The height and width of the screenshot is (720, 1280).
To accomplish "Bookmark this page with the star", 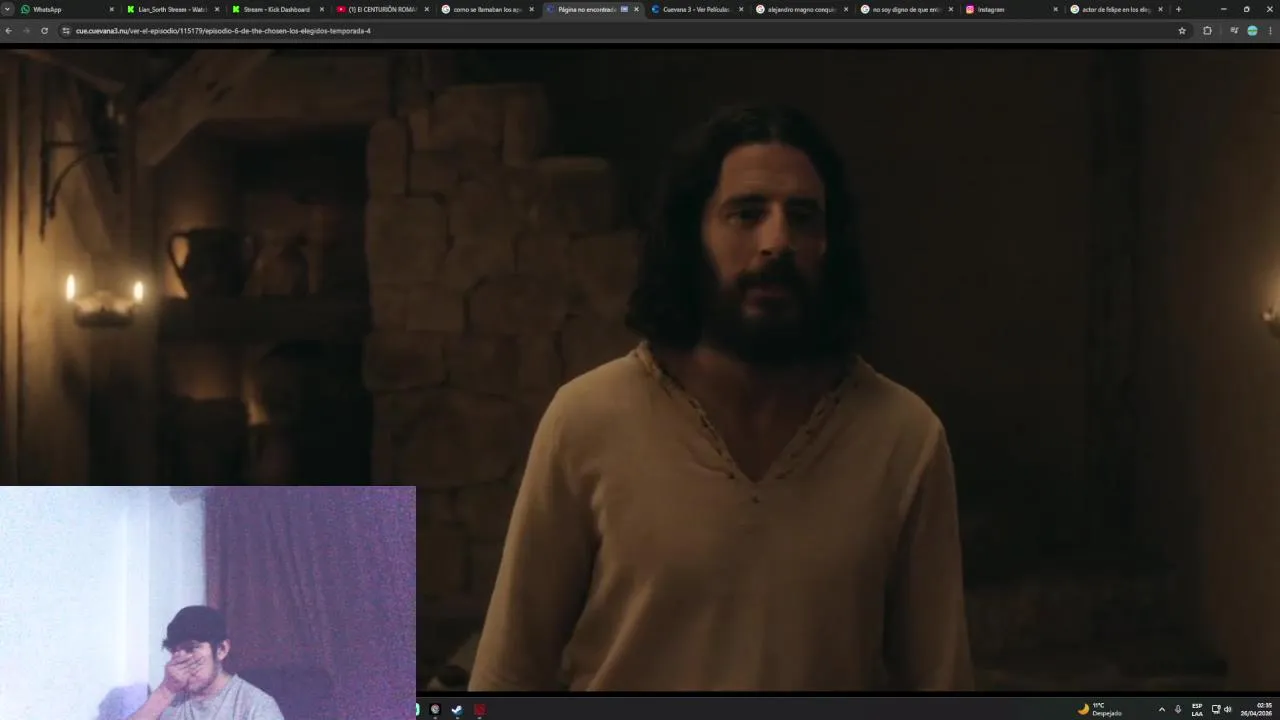I will click(x=1182, y=31).
